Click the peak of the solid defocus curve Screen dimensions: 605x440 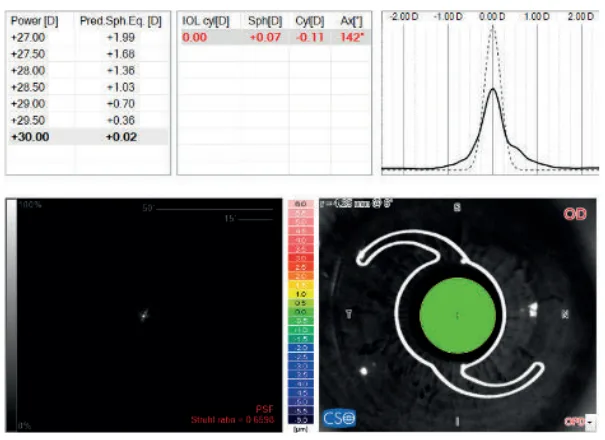pyautogui.click(x=493, y=89)
